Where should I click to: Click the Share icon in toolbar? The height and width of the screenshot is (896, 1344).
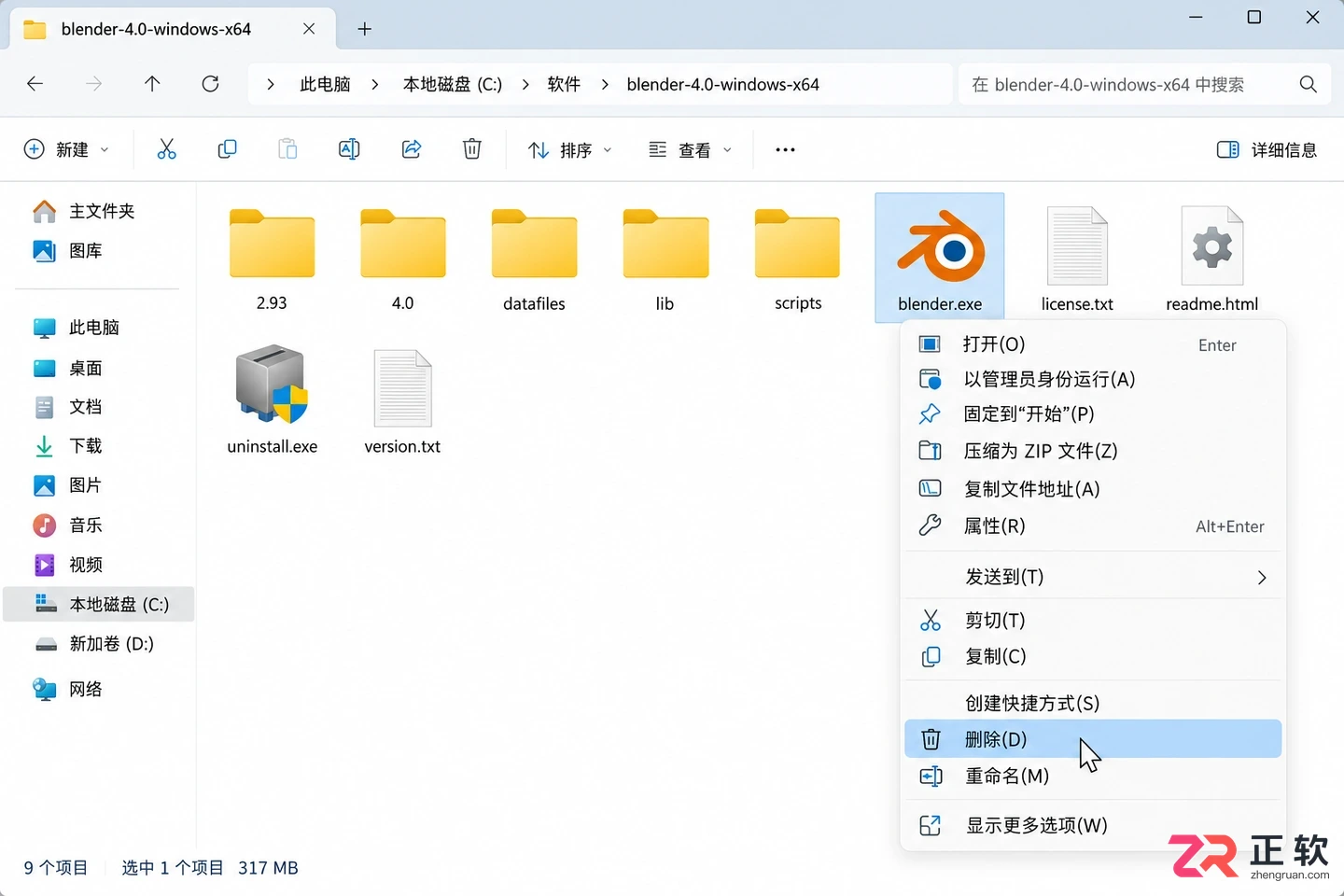point(412,149)
